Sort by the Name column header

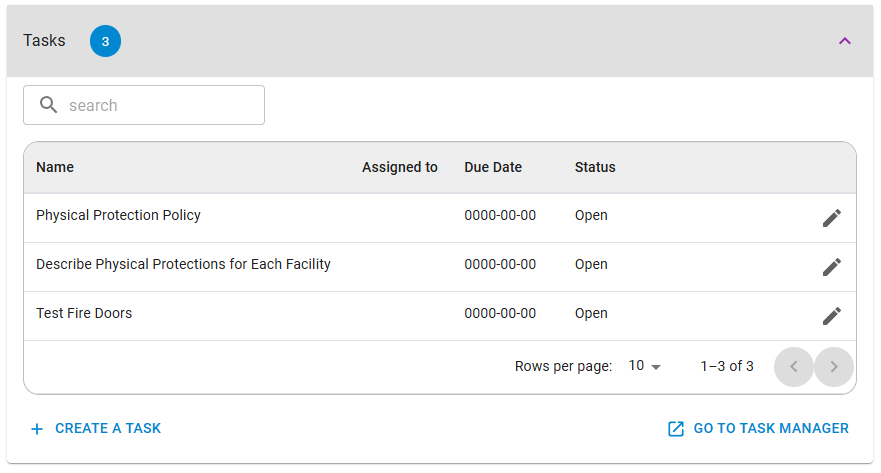coord(55,167)
